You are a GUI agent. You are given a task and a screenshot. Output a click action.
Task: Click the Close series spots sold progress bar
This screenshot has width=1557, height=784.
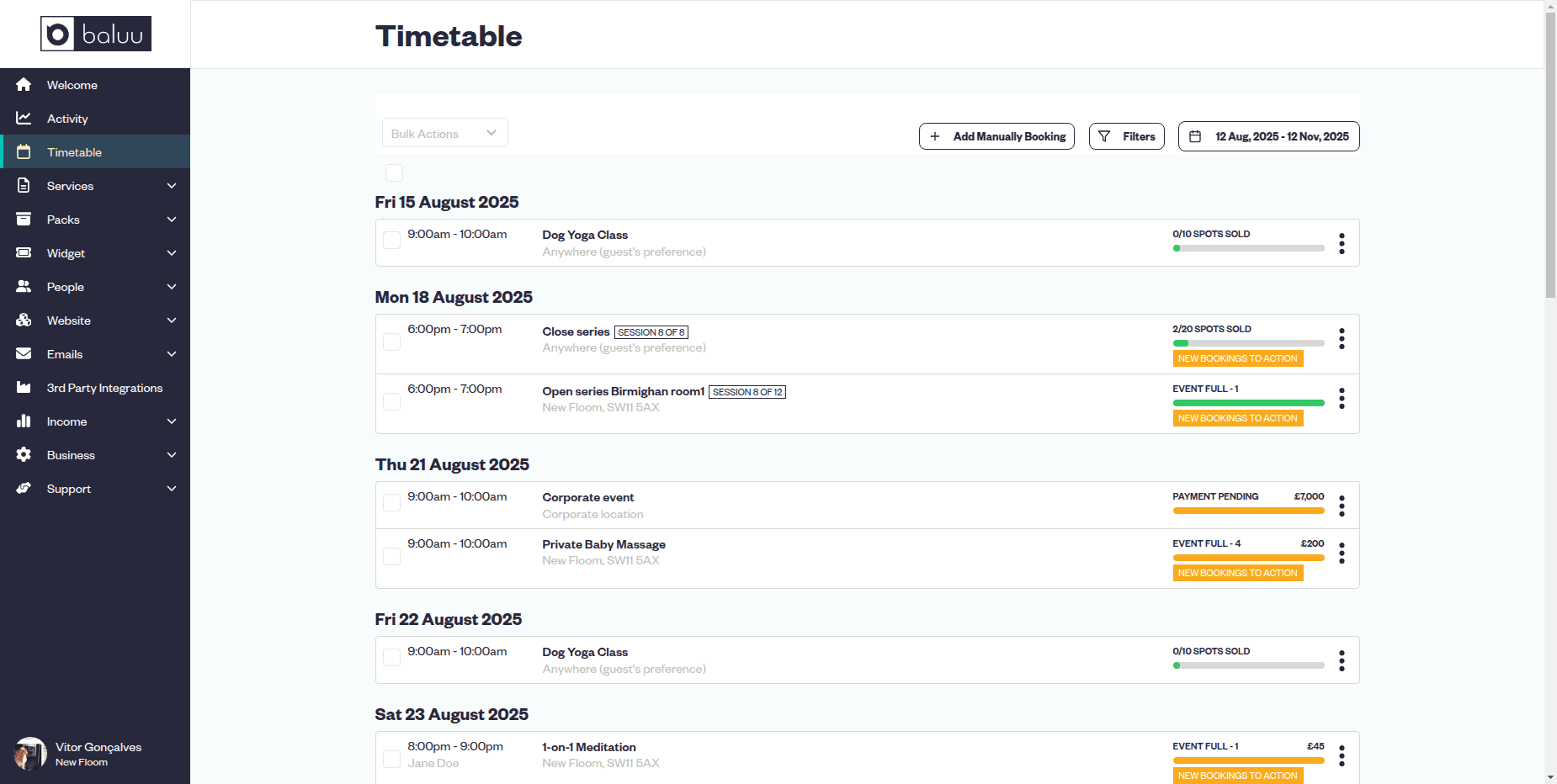tap(1248, 343)
